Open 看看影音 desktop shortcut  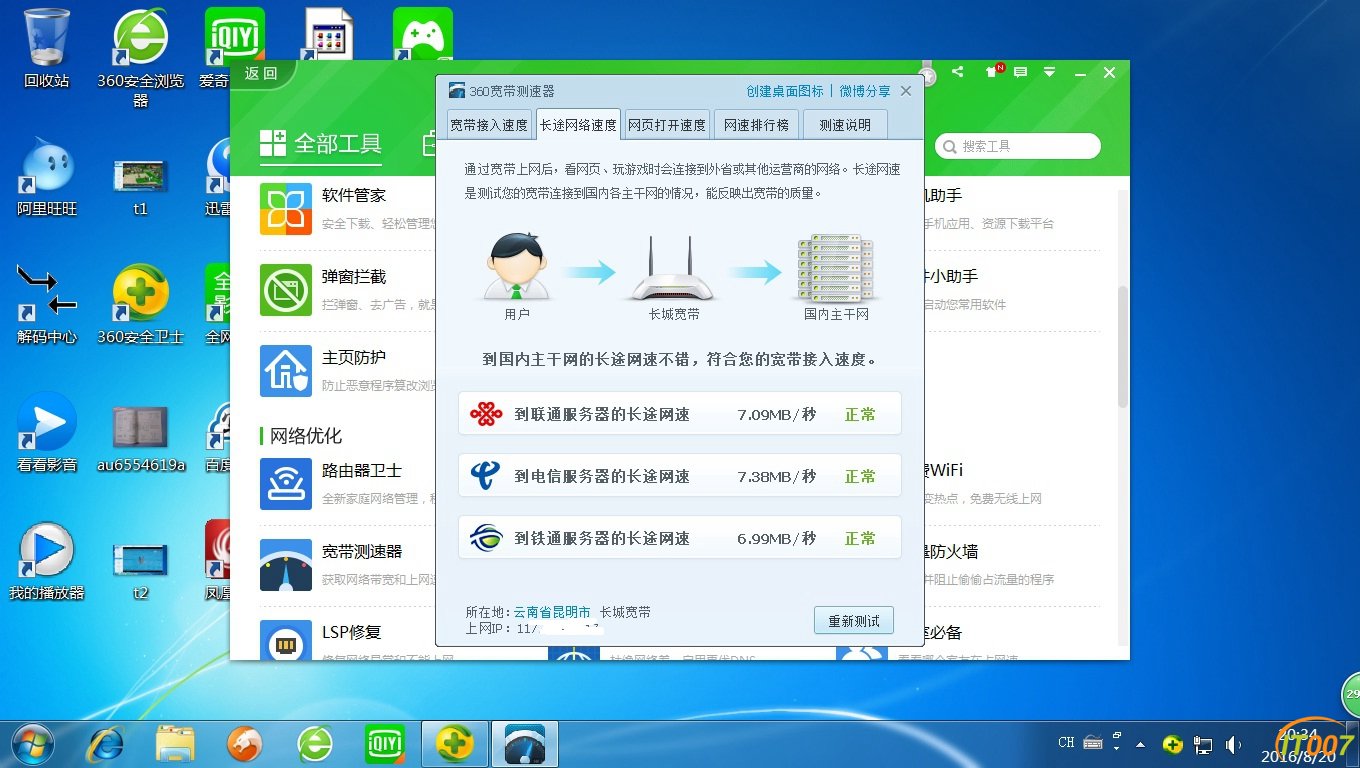point(47,432)
